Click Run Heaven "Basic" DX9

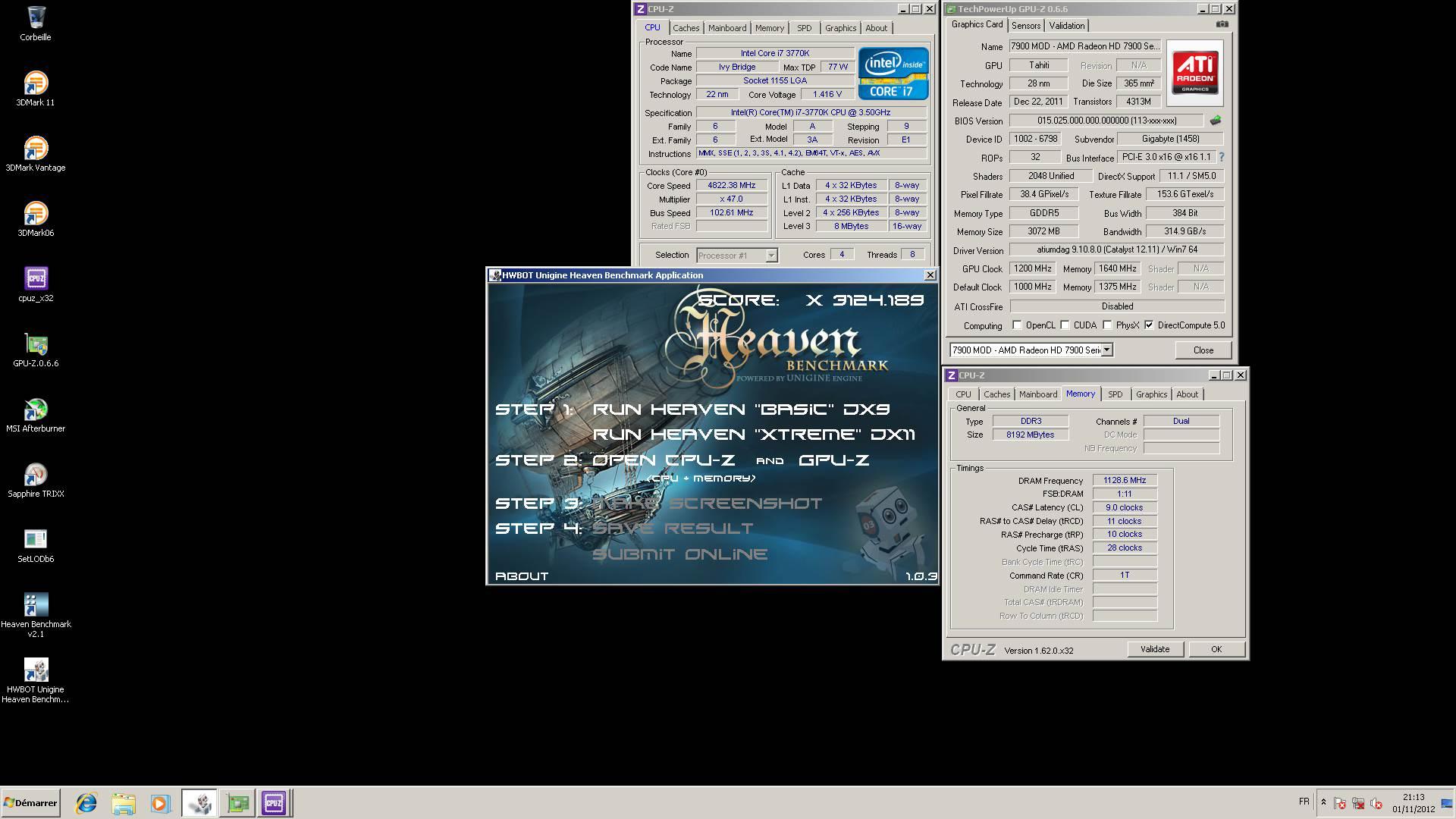click(741, 409)
